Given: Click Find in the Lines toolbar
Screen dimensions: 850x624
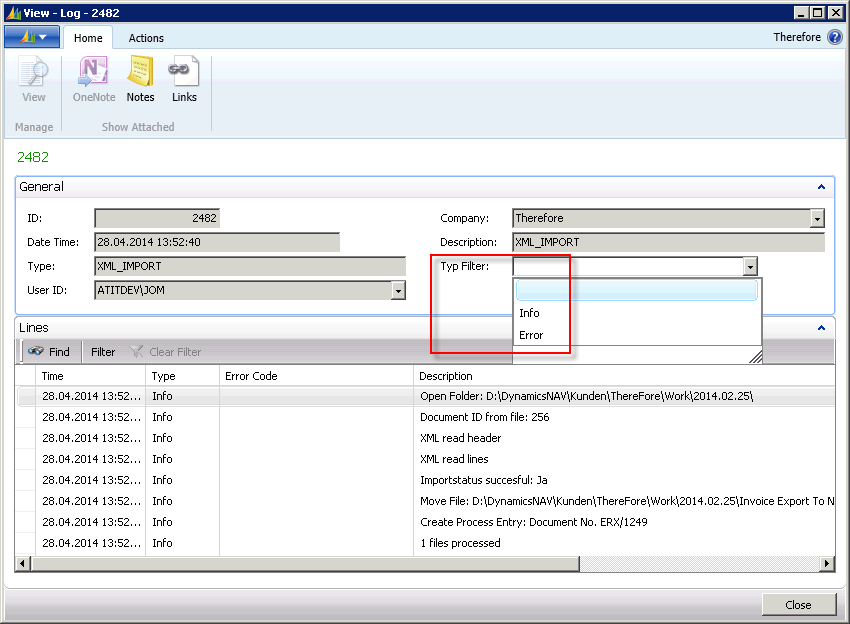Looking at the screenshot, I should (x=49, y=352).
